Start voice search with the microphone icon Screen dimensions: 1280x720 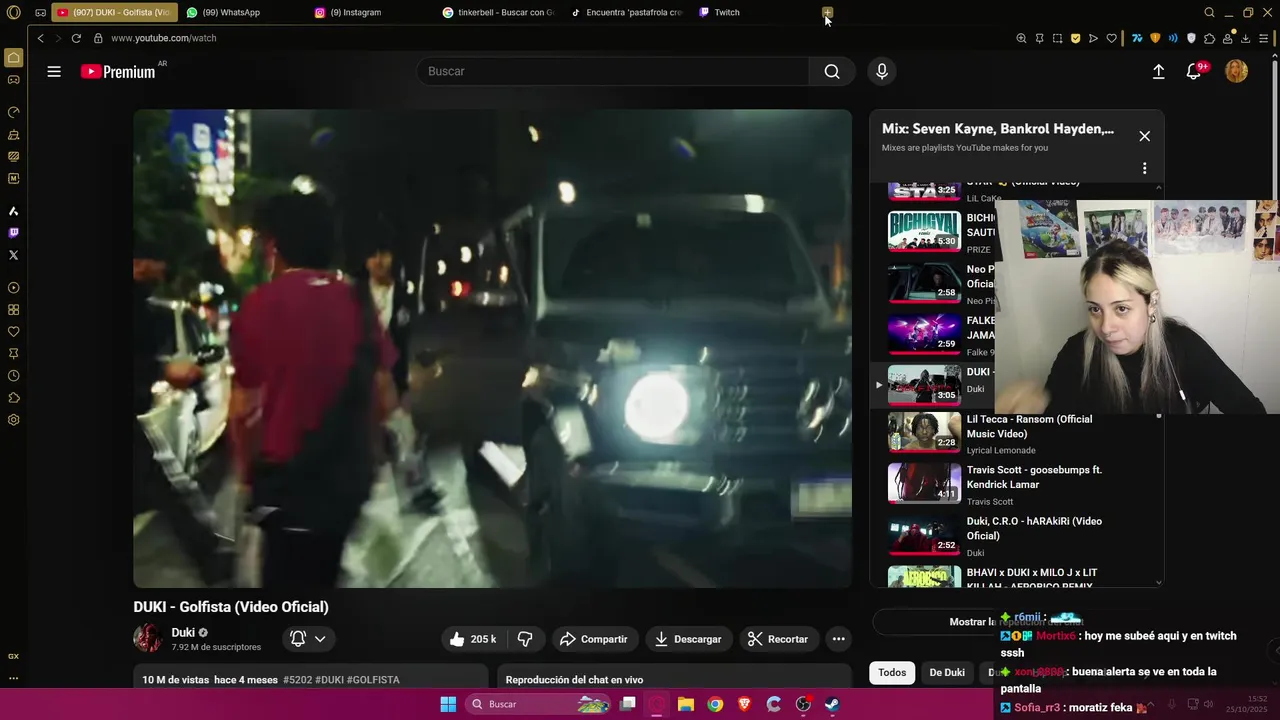[x=881, y=71]
